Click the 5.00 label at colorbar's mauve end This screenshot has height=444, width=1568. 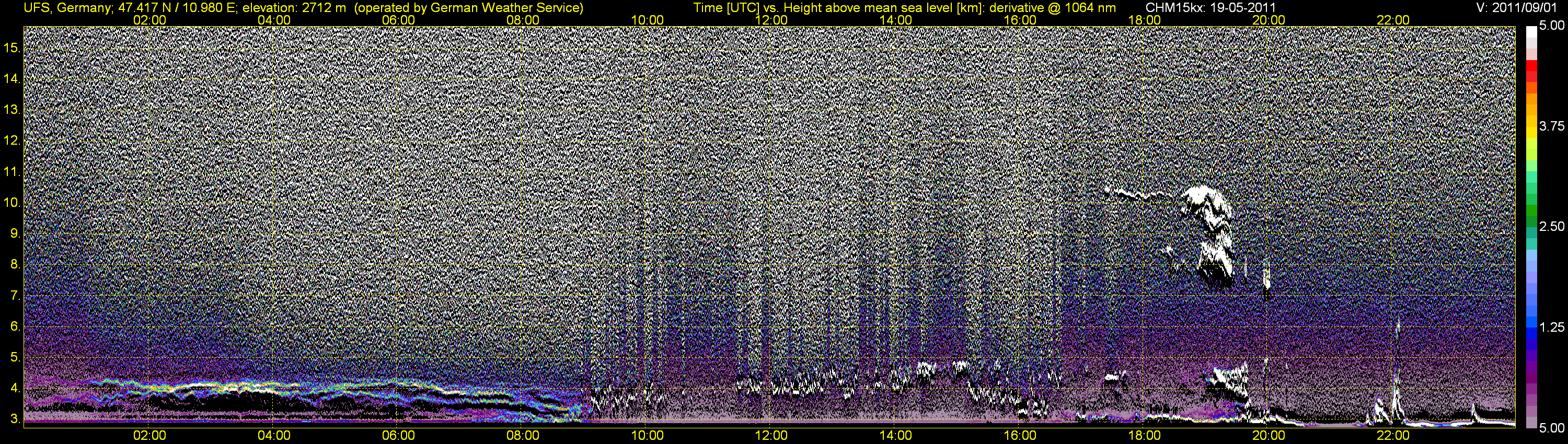[x=1552, y=428]
